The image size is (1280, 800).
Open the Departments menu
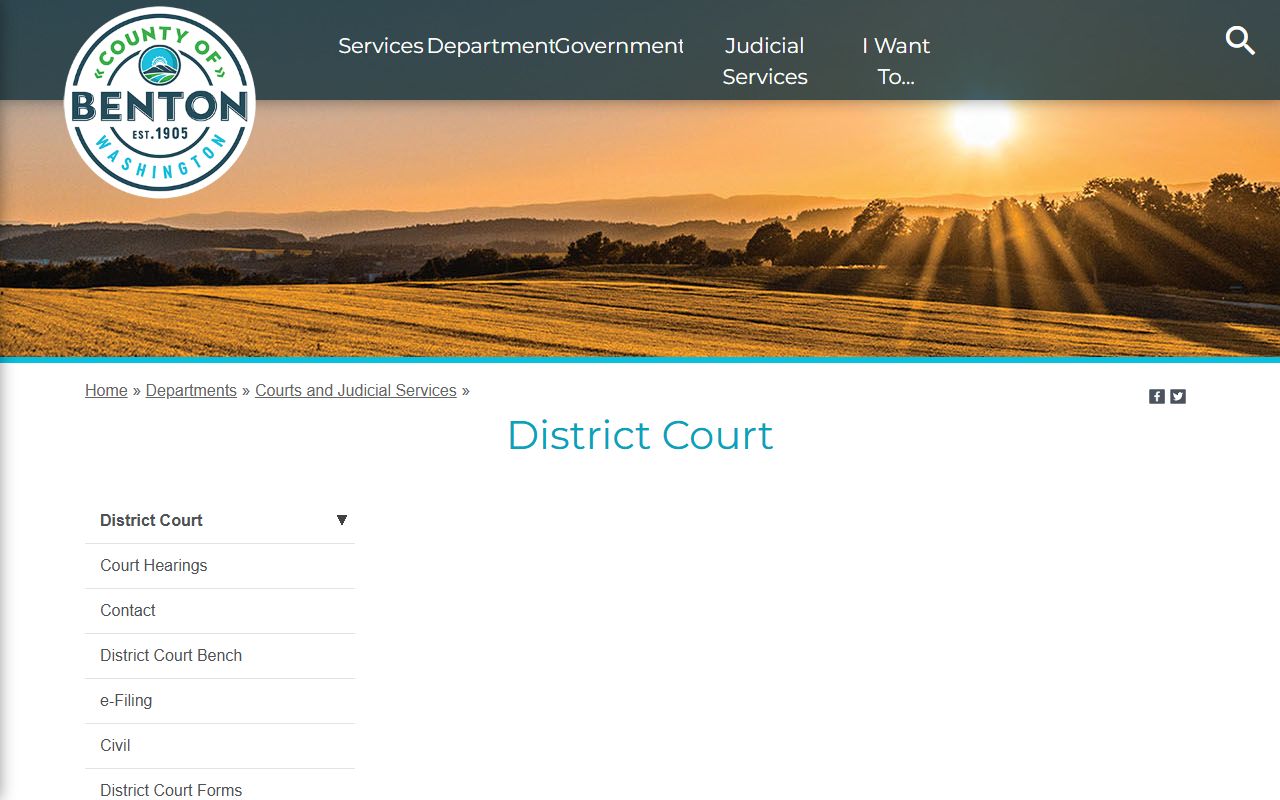click(490, 46)
